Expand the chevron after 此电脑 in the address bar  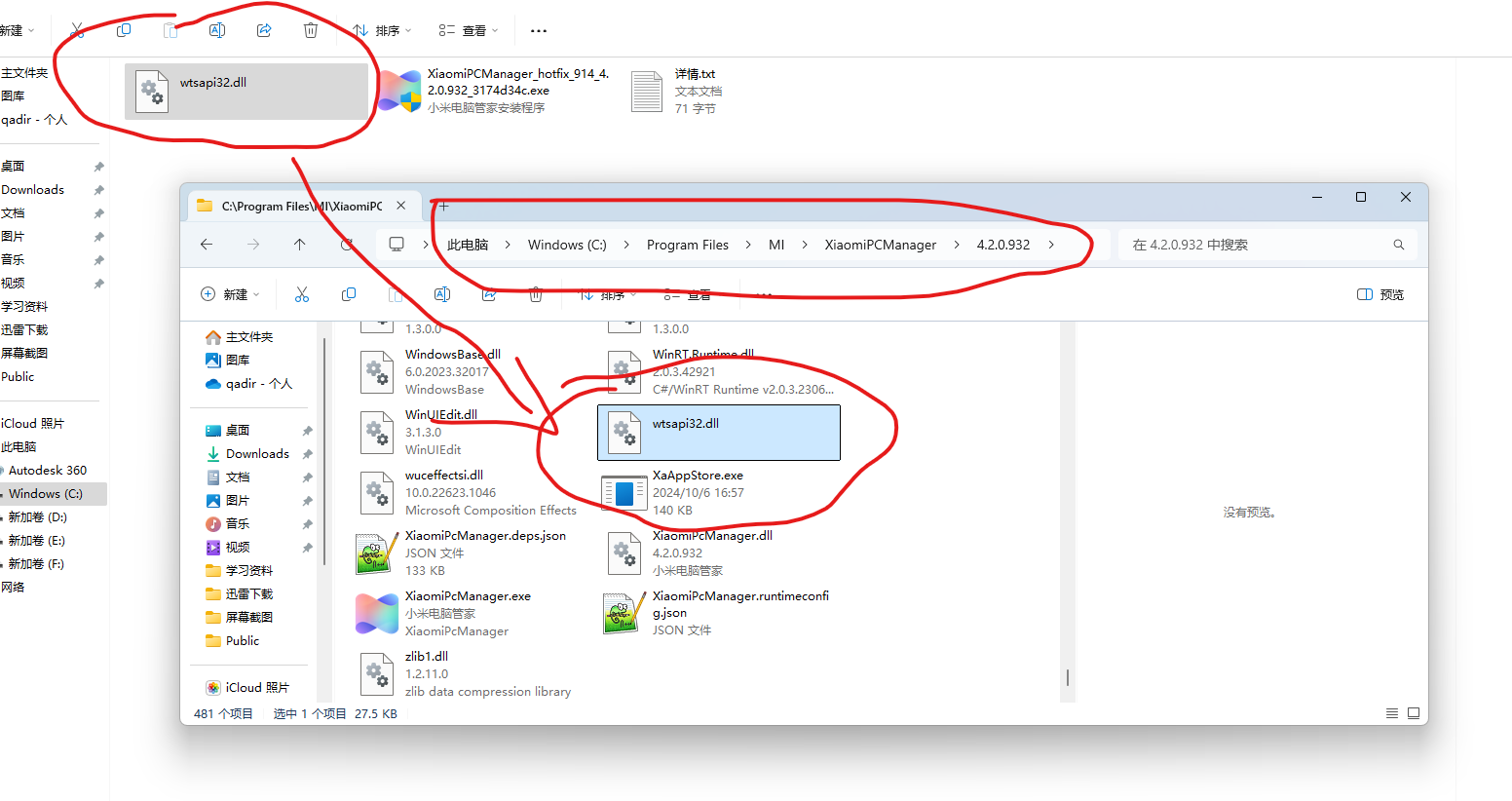pos(508,245)
